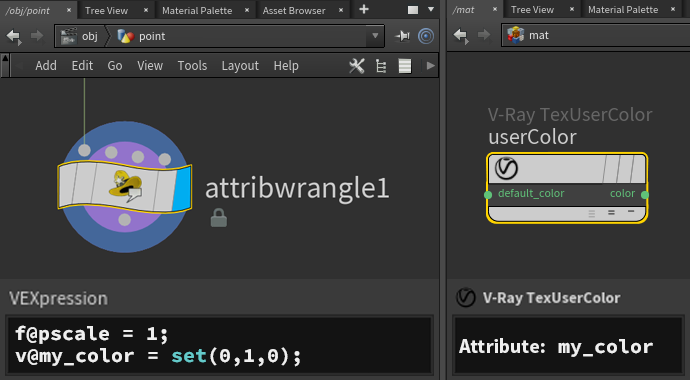The image size is (690, 380).
Task: Click into the VEXpression code field
Action: pos(220,345)
